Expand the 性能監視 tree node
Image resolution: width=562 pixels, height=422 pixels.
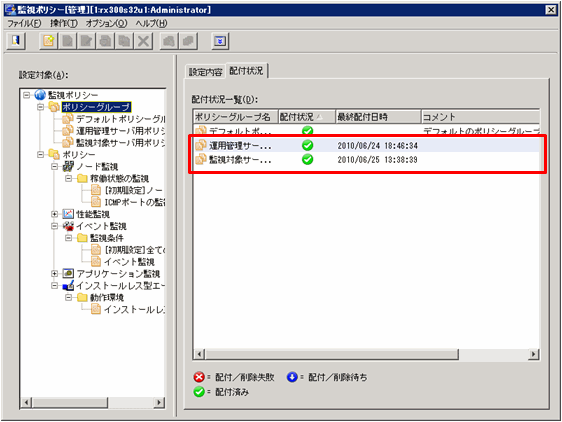pyautogui.click(x=54, y=214)
